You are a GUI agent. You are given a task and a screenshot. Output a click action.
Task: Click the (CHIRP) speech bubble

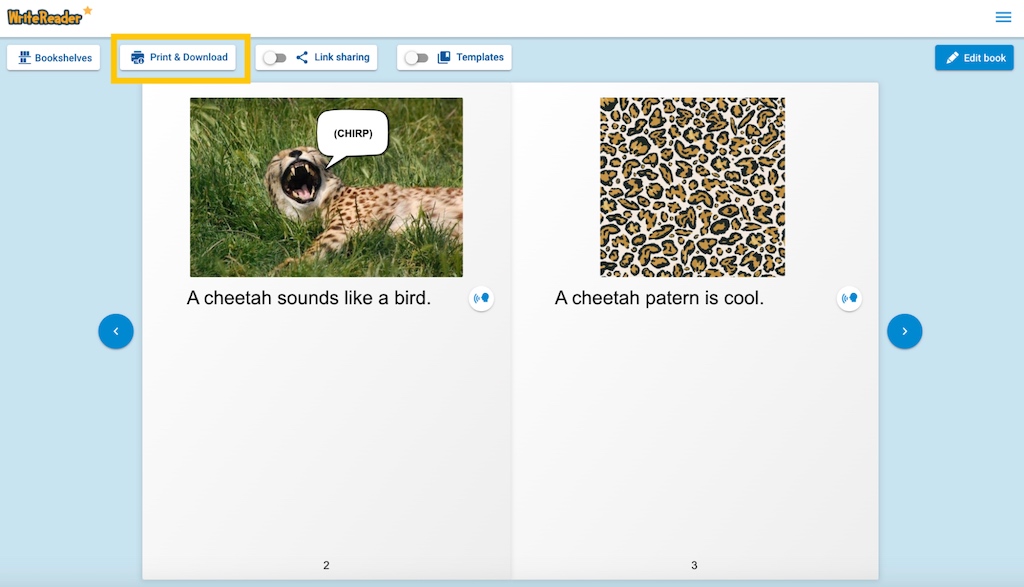click(352, 134)
